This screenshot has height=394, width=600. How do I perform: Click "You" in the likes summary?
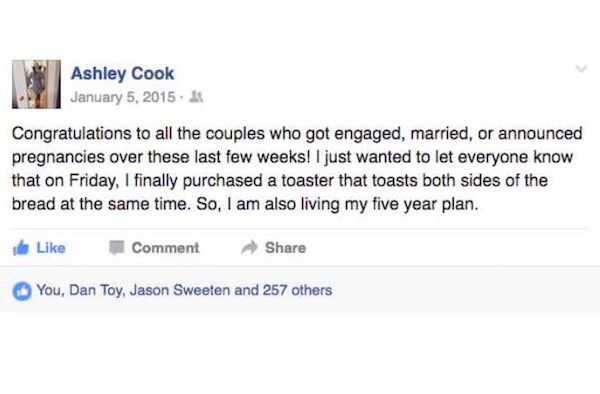pyautogui.click(x=49, y=290)
